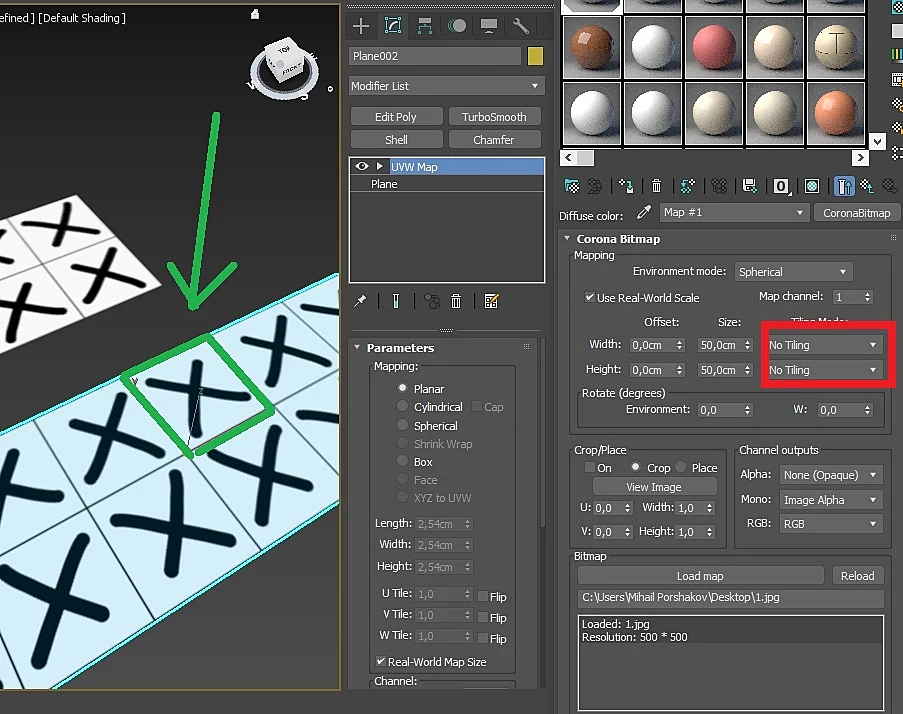Open the Environment mode Spherical dropdown
This screenshot has width=903, height=714.
(794, 272)
